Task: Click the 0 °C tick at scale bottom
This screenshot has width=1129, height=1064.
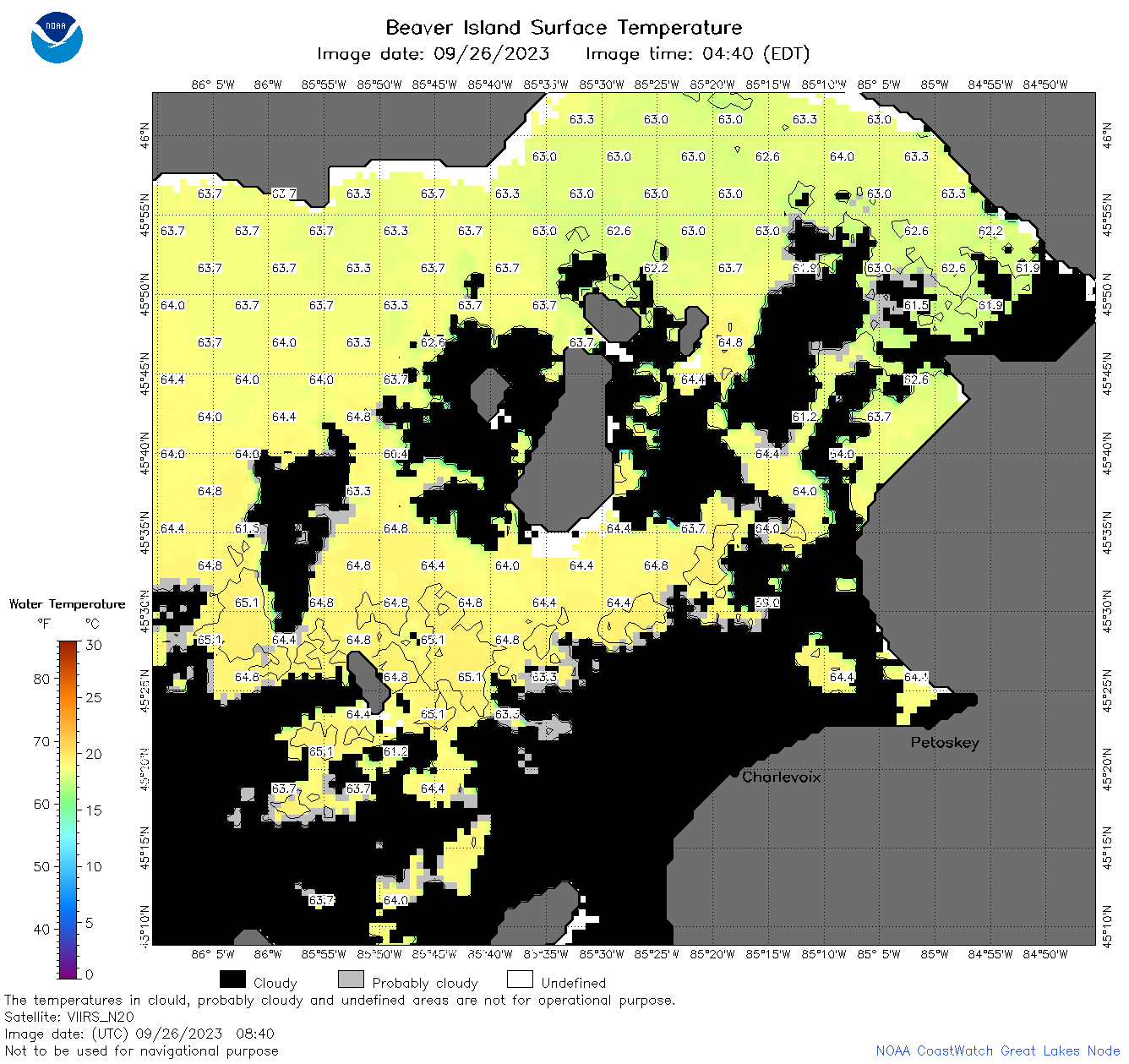Action: (90, 974)
